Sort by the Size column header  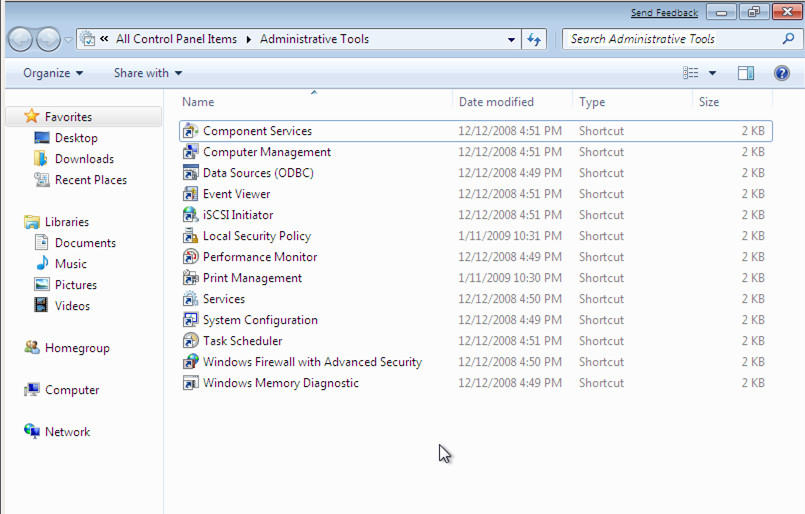point(733,102)
